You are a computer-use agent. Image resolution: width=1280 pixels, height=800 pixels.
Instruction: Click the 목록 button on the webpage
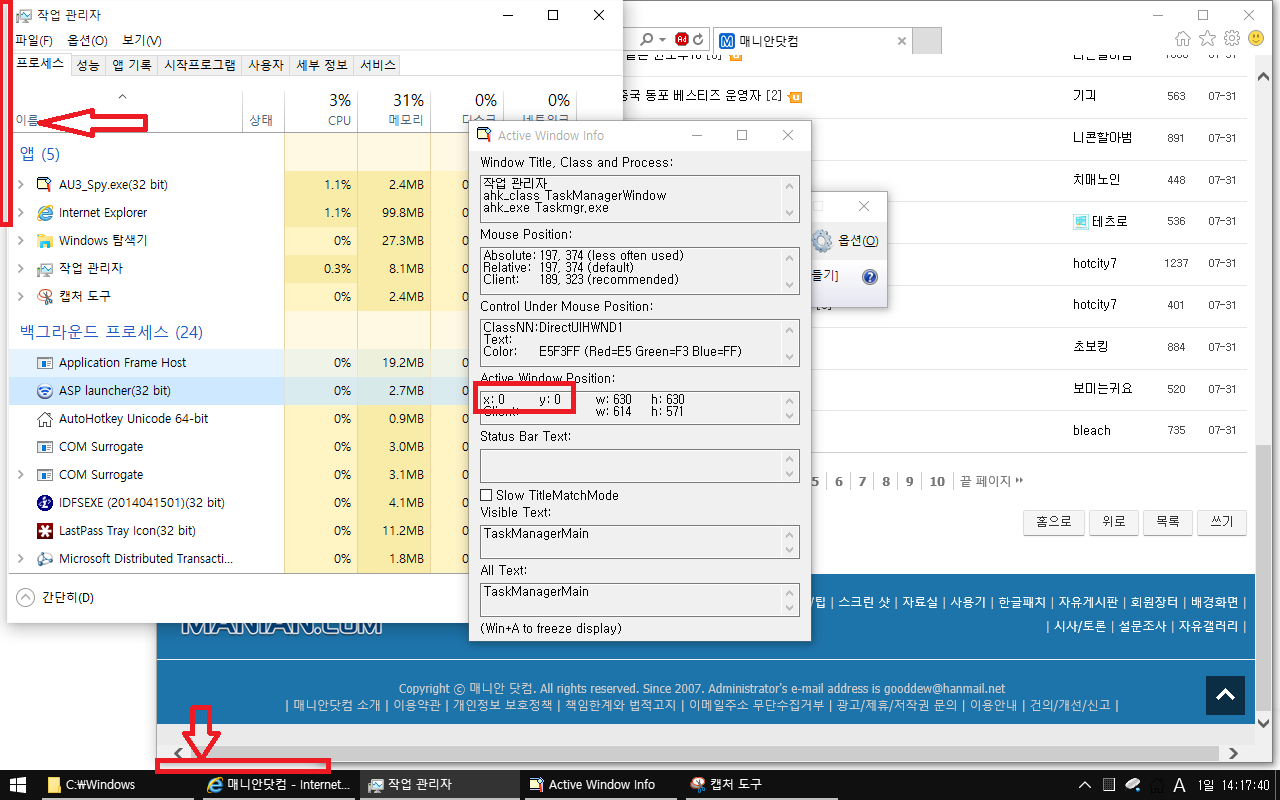(1167, 521)
